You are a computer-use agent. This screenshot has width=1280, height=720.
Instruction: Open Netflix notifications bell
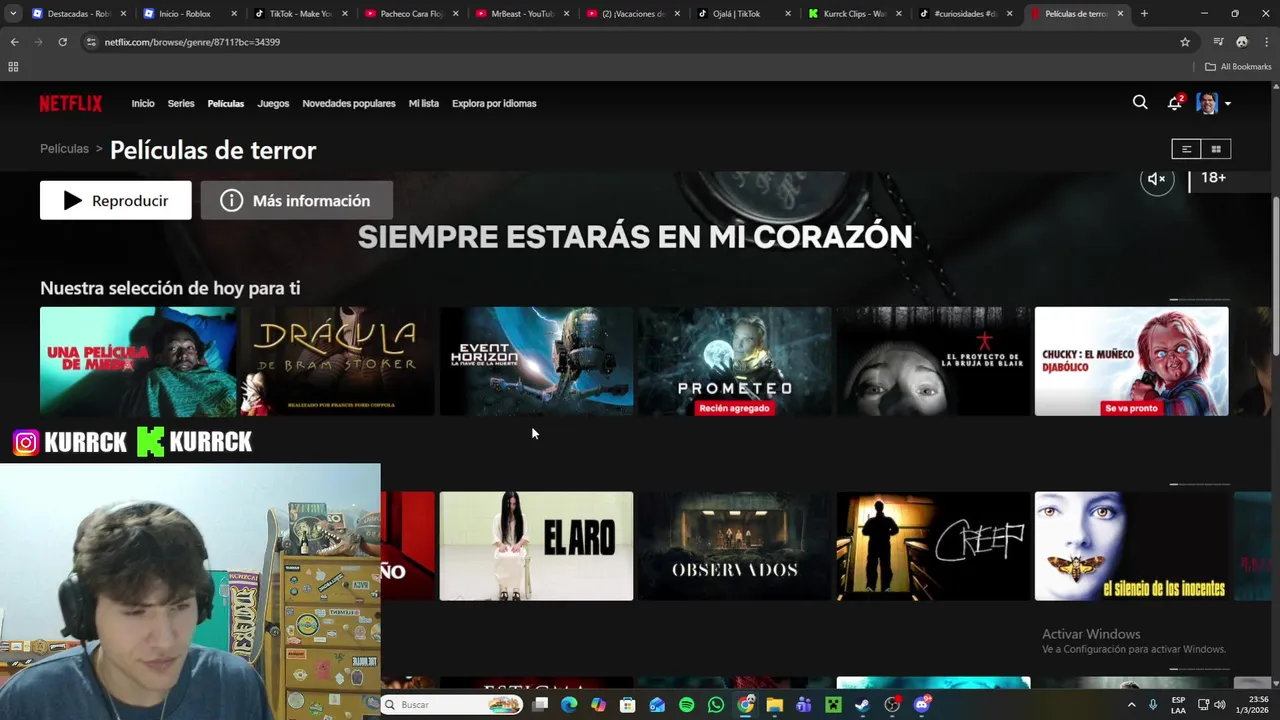click(1175, 103)
